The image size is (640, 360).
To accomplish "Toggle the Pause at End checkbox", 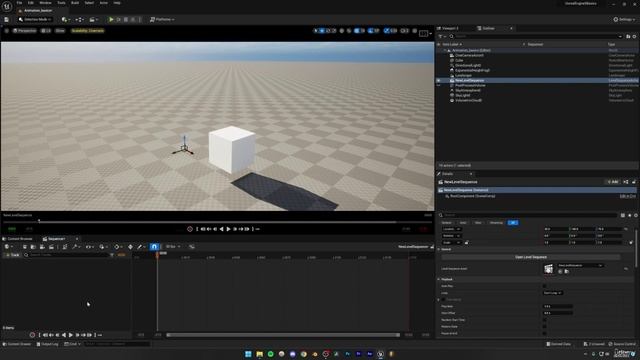I will pos(544,333).
